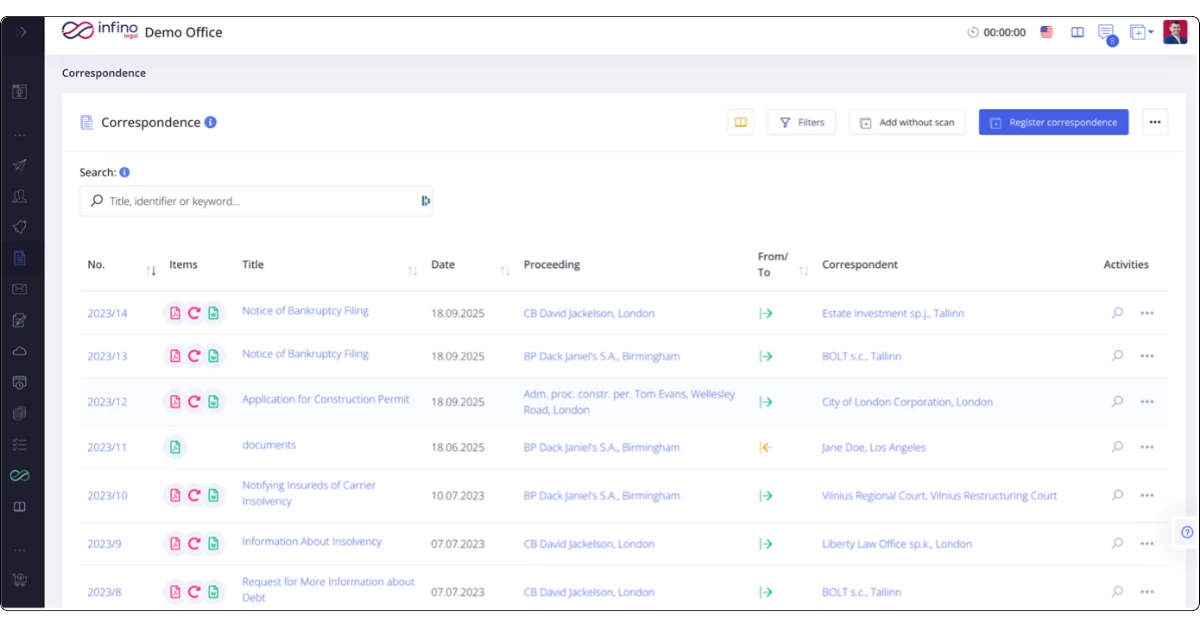The height and width of the screenshot is (627, 1200).
Task: Open the PDF icon in row 2023/13
Action: point(175,356)
